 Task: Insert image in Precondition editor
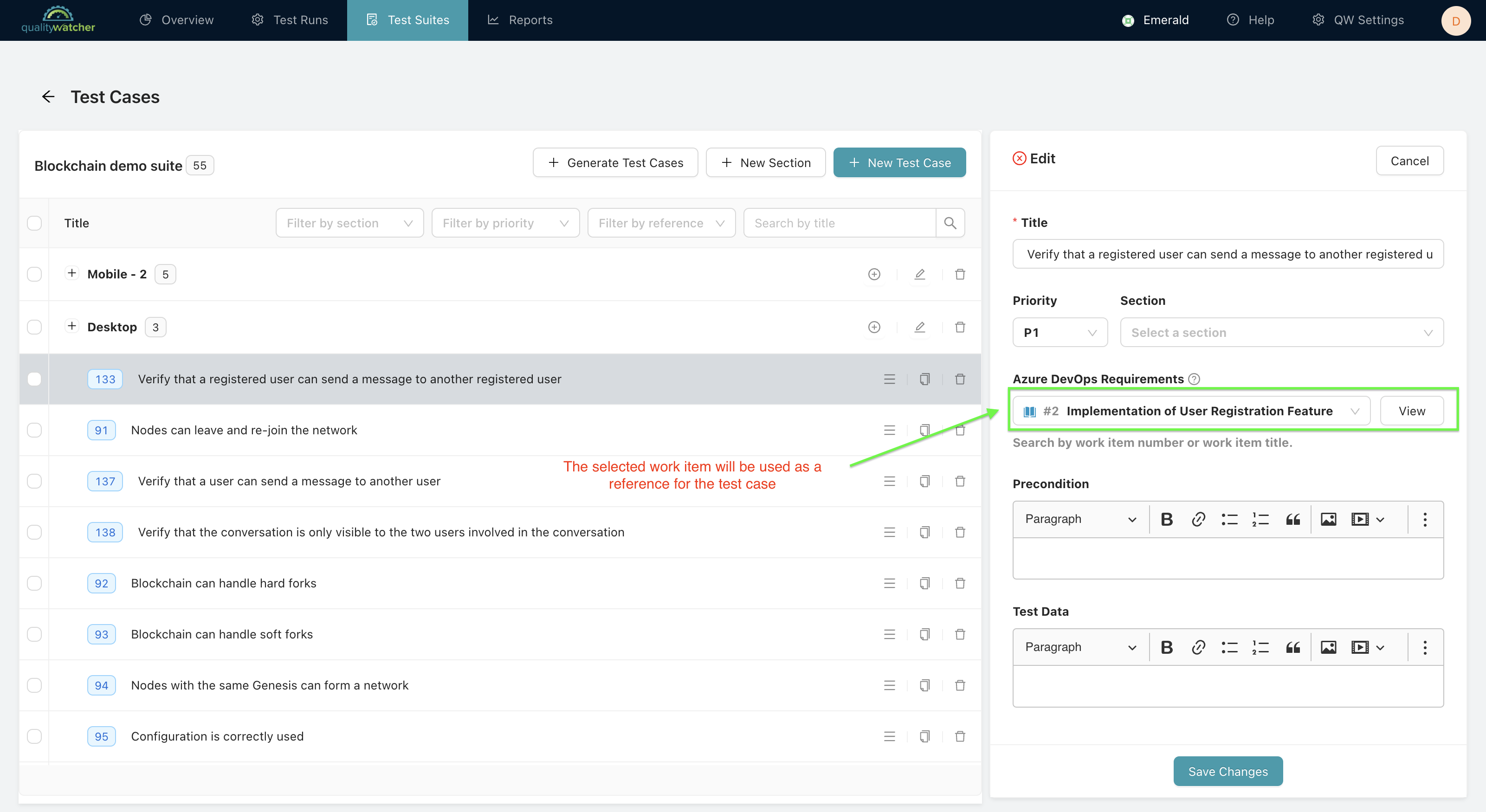coord(1329,519)
